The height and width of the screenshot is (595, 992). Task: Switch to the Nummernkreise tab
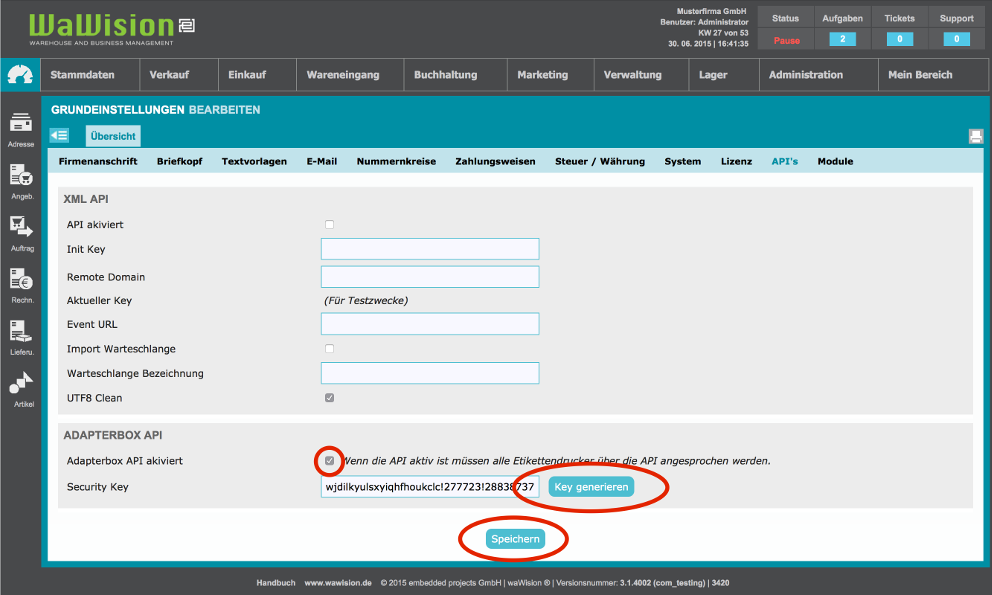click(x=396, y=161)
